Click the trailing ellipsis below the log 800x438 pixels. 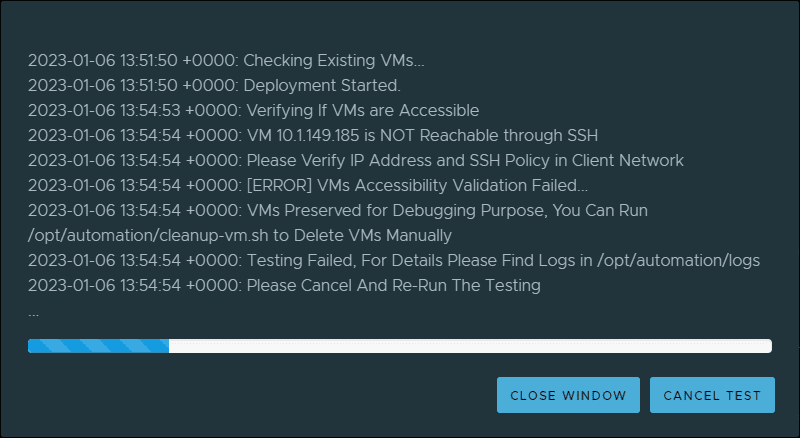tap(34, 312)
